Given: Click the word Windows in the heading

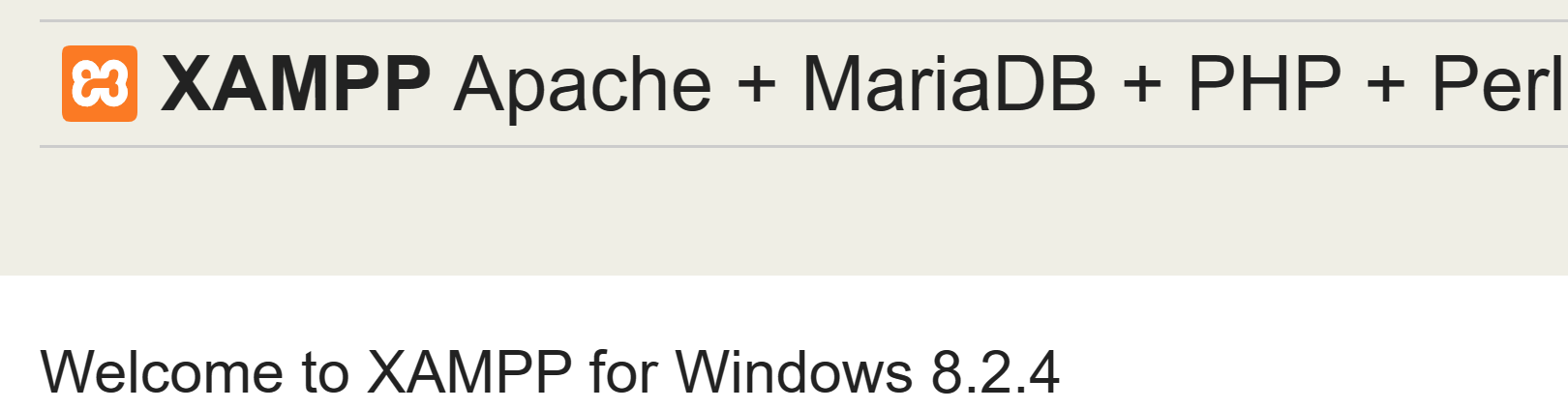Looking at the screenshot, I should click(x=794, y=372).
